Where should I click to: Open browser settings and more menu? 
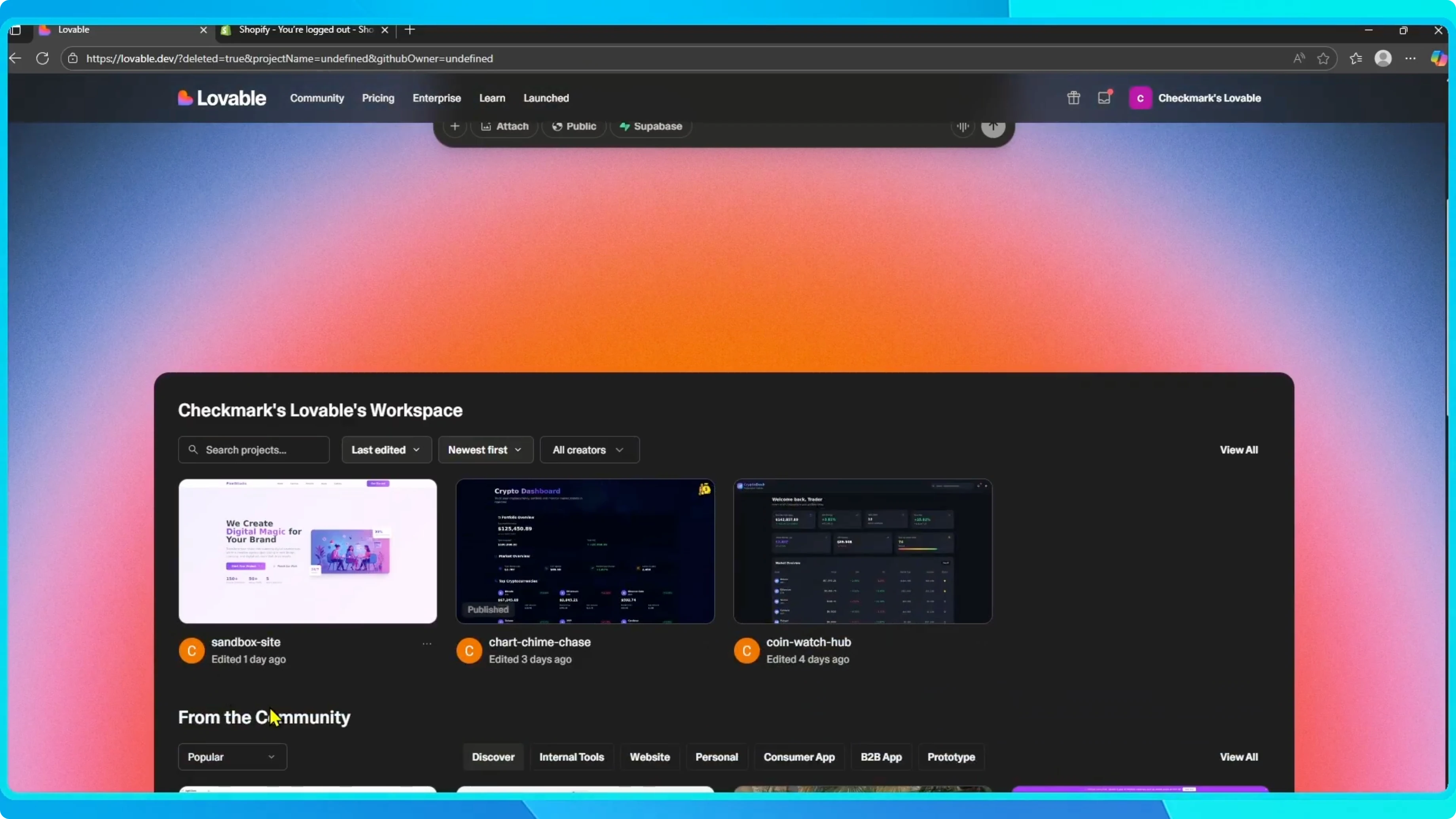click(x=1411, y=58)
